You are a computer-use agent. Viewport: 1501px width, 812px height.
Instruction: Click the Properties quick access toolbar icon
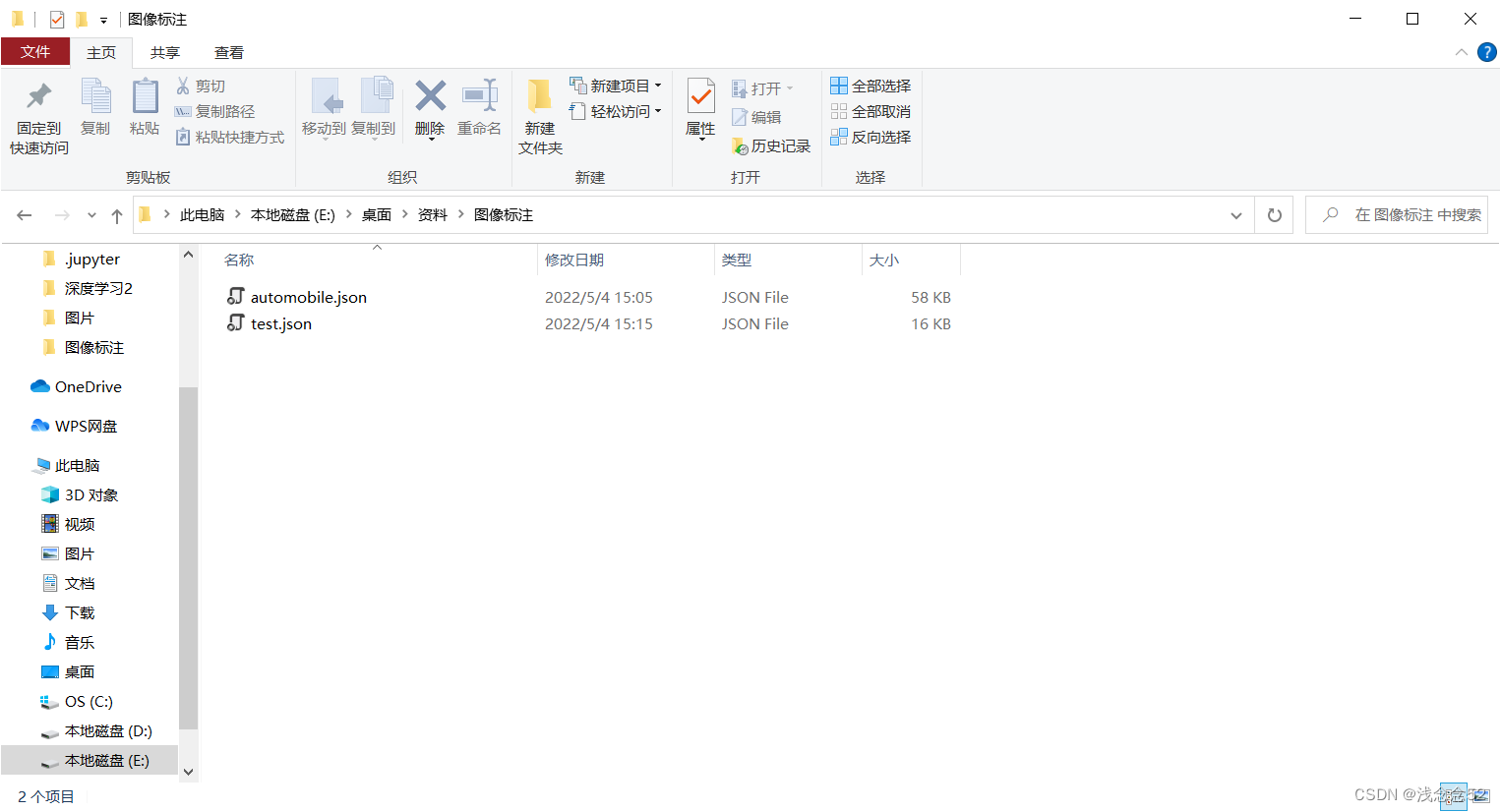tap(57, 19)
